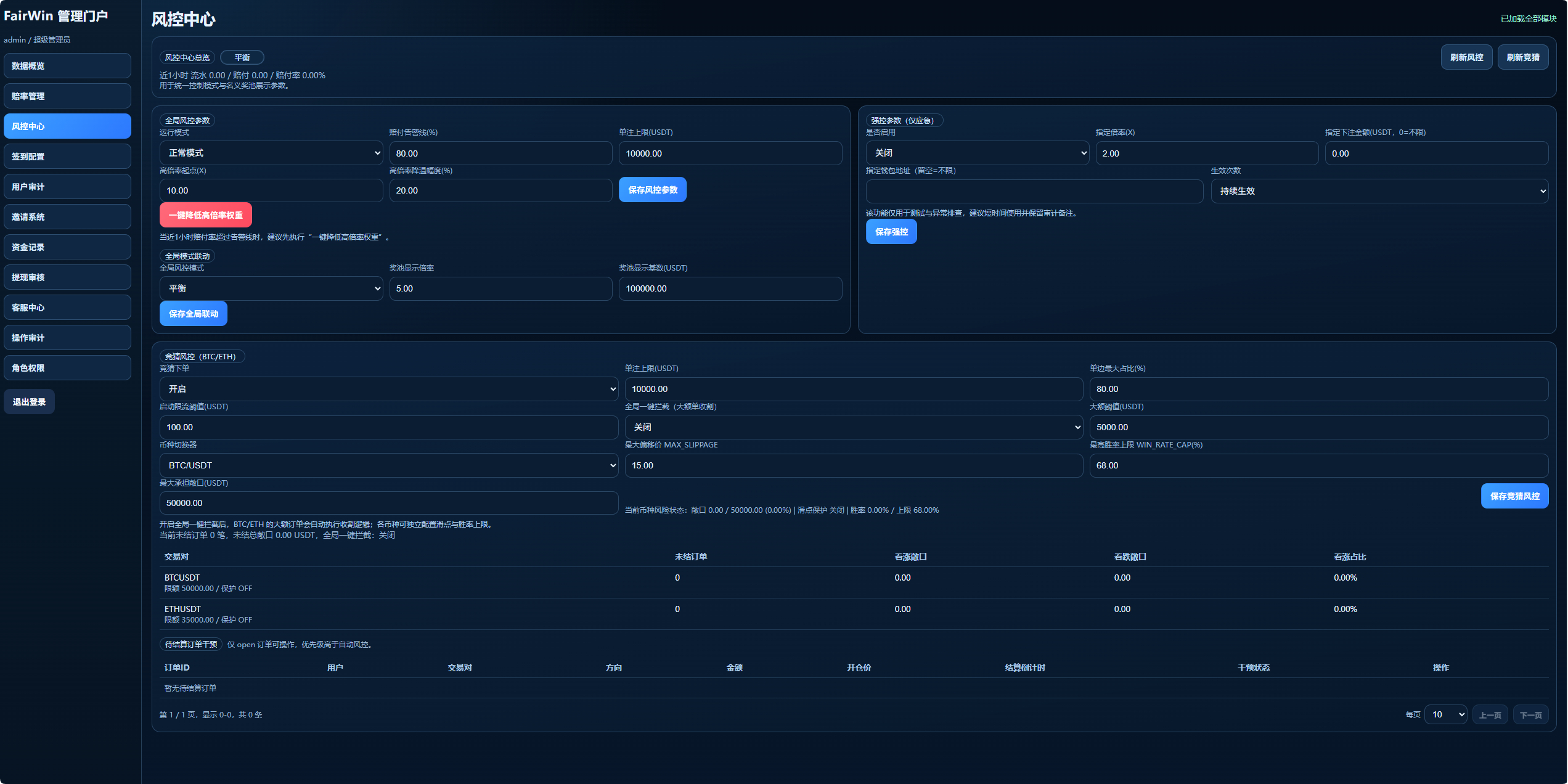
Task: Click 保存竞猜风控 button
Action: (x=1514, y=496)
